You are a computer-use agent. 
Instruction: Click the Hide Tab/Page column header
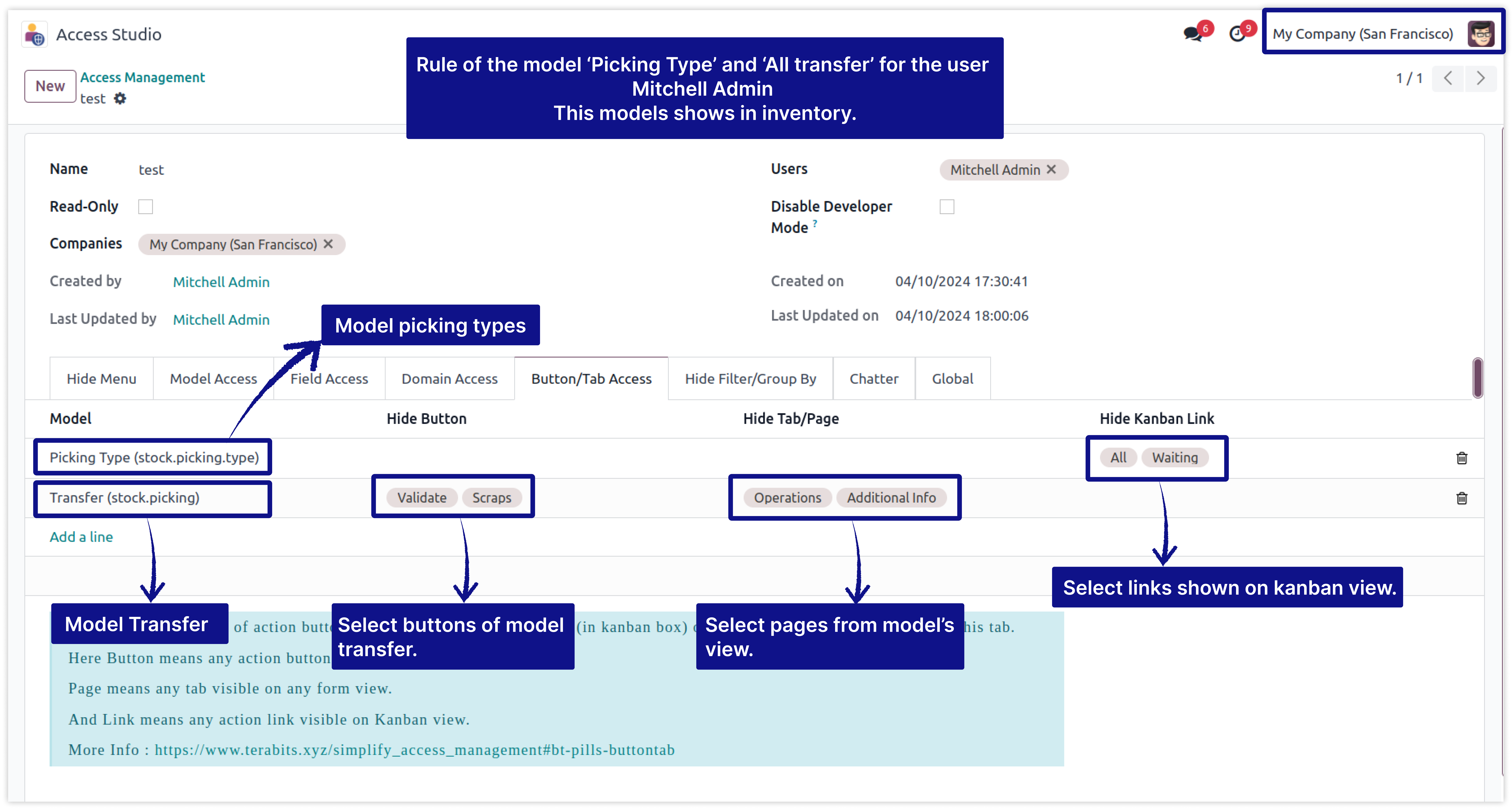pyautogui.click(x=791, y=419)
